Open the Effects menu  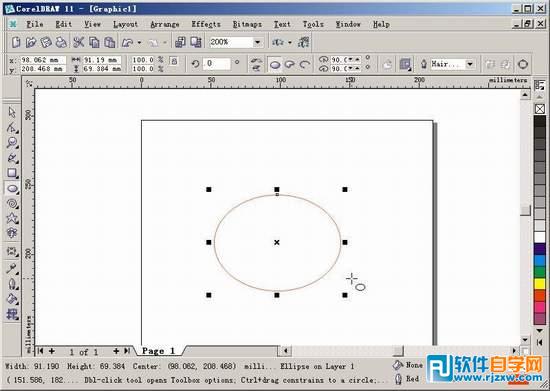pyautogui.click(x=206, y=24)
